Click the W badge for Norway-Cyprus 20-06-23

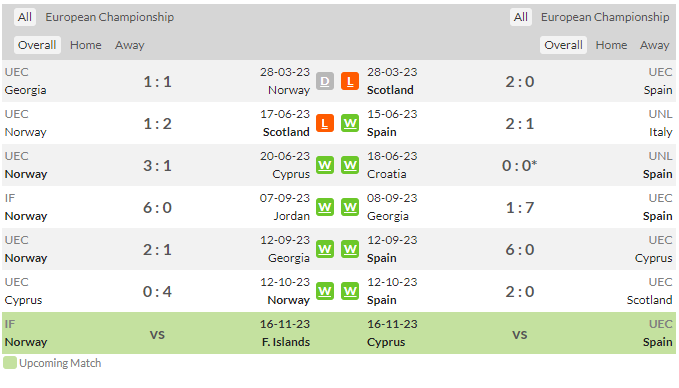325,165
